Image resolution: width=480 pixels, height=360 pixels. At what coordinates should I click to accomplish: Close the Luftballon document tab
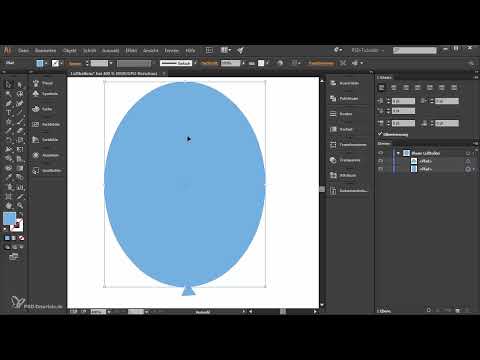[164, 73]
